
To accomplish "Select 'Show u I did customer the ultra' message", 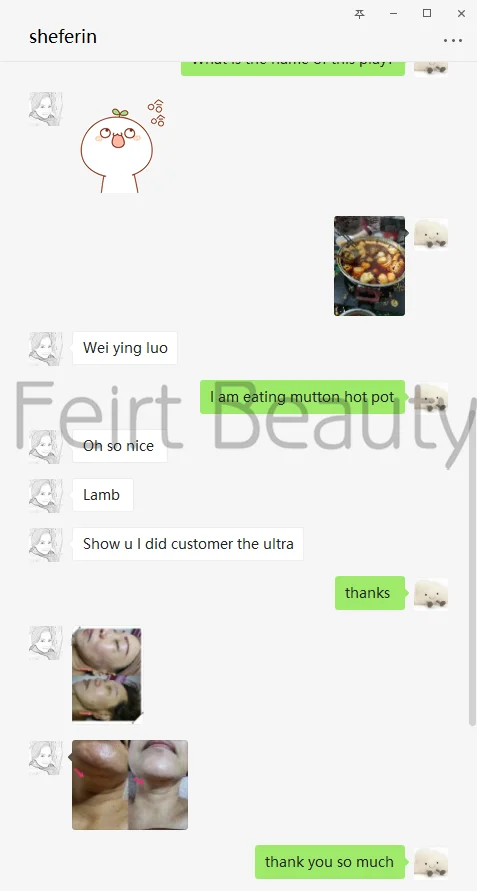I will (x=188, y=544).
